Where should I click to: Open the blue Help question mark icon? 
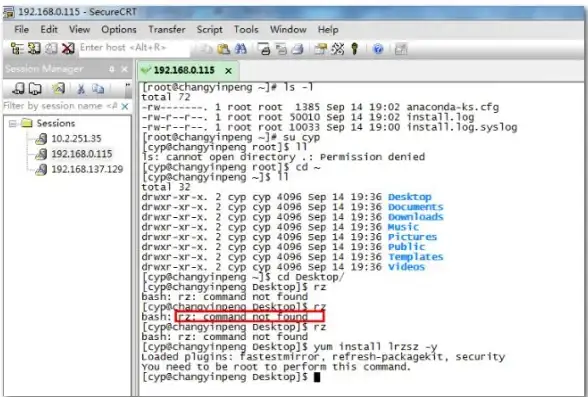pyautogui.click(x=378, y=49)
